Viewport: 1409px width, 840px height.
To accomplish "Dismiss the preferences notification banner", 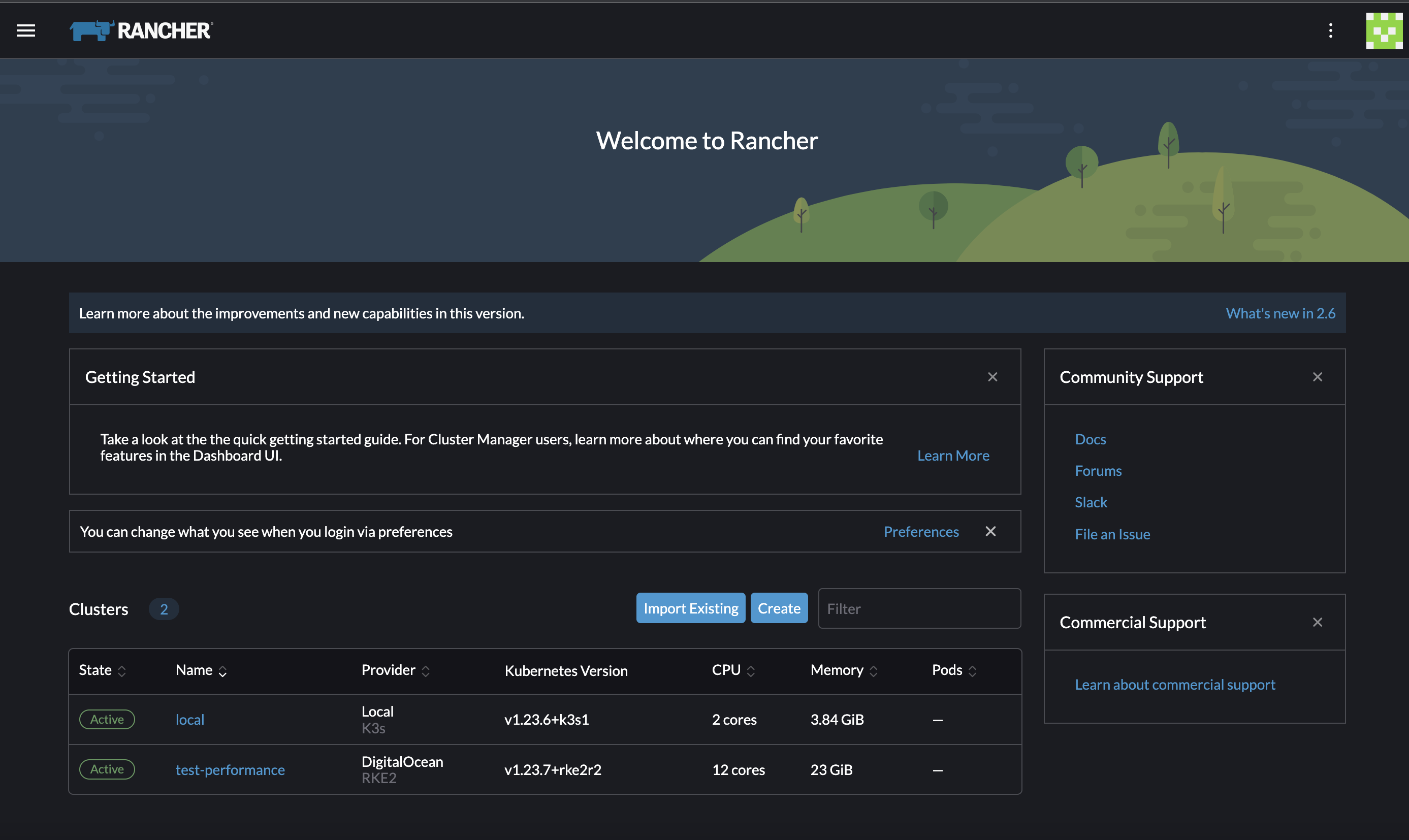I will (990, 531).
